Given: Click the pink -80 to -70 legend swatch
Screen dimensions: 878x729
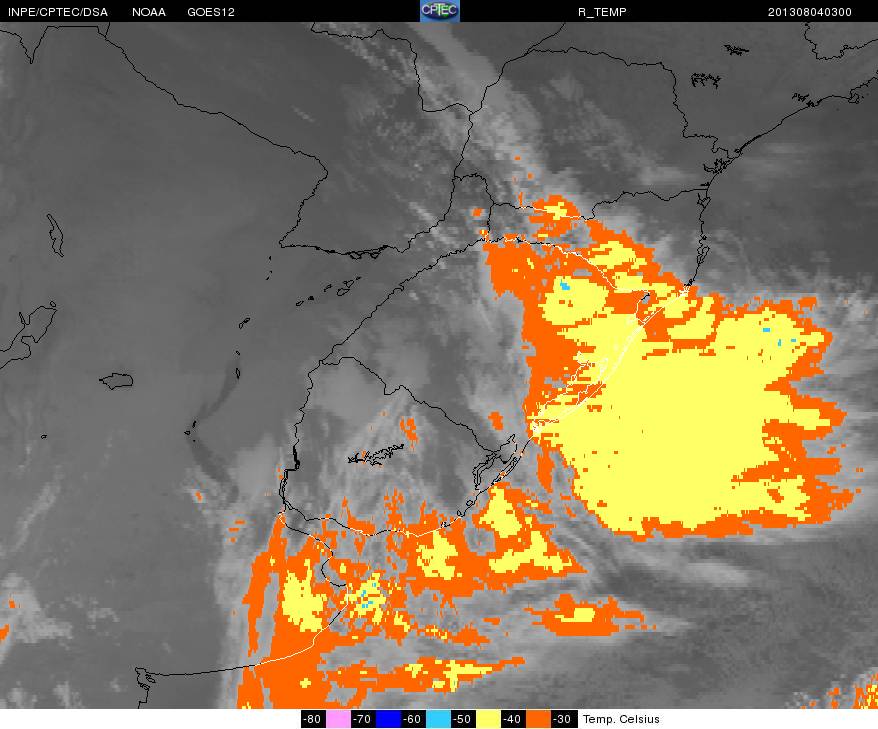Looking at the screenshot, I should pos(338,719).
